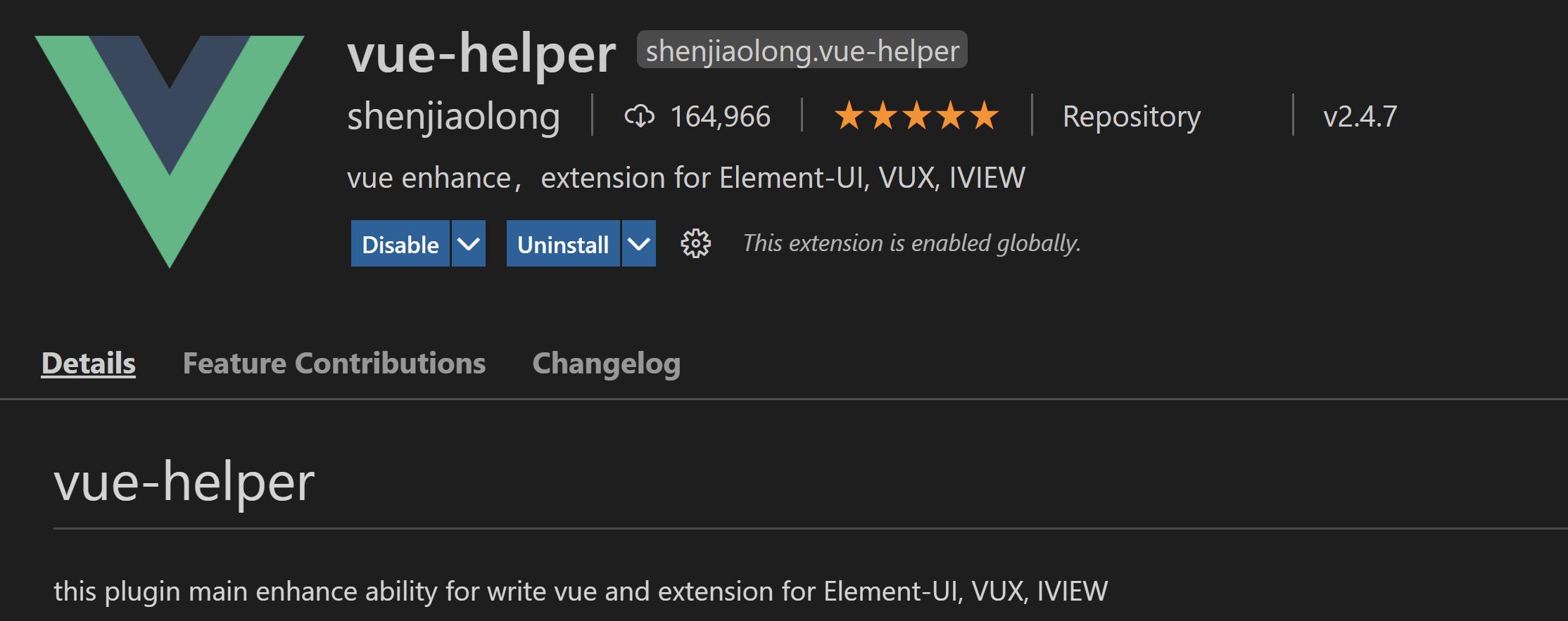Click the shenjiaolong author name
The height and width of the screenshot is (621, 1568).
click(x=453, y=116)
